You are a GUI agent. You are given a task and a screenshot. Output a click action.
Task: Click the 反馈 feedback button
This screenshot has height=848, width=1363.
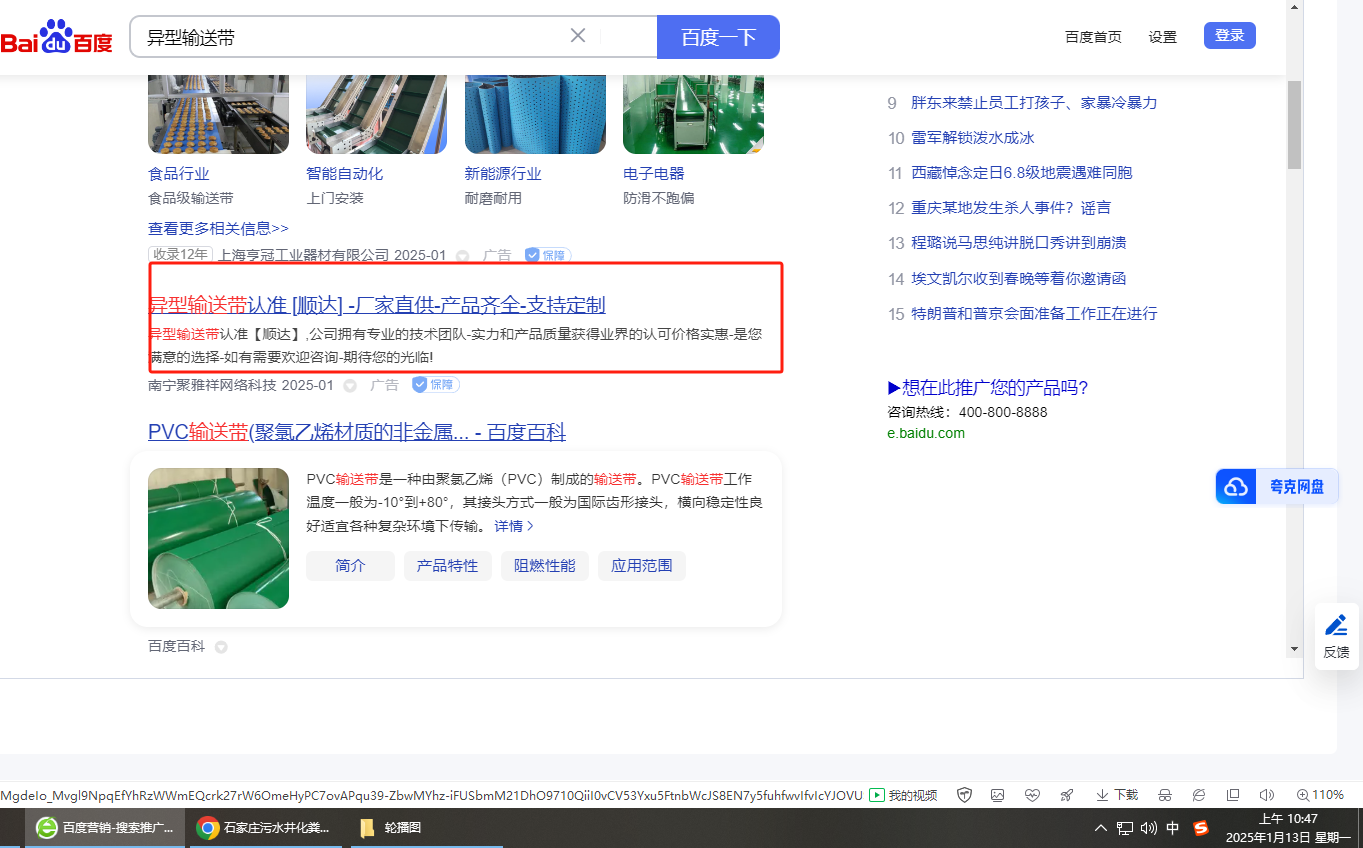(x=1336, y=637)
